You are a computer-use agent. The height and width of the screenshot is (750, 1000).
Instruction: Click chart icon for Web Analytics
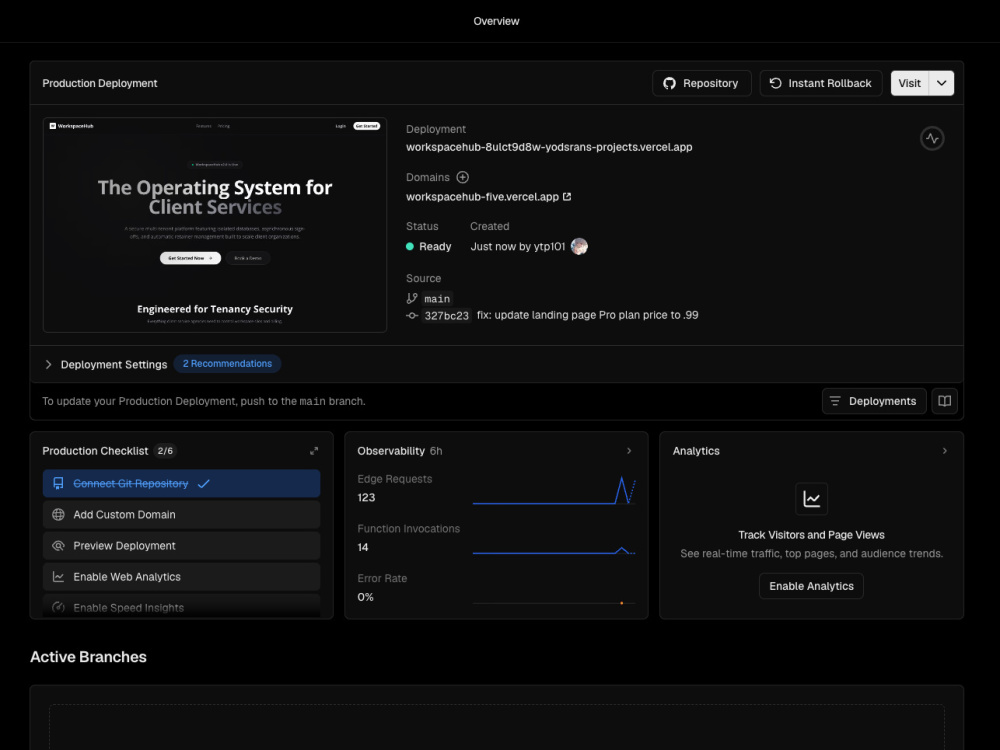[58, 577]
